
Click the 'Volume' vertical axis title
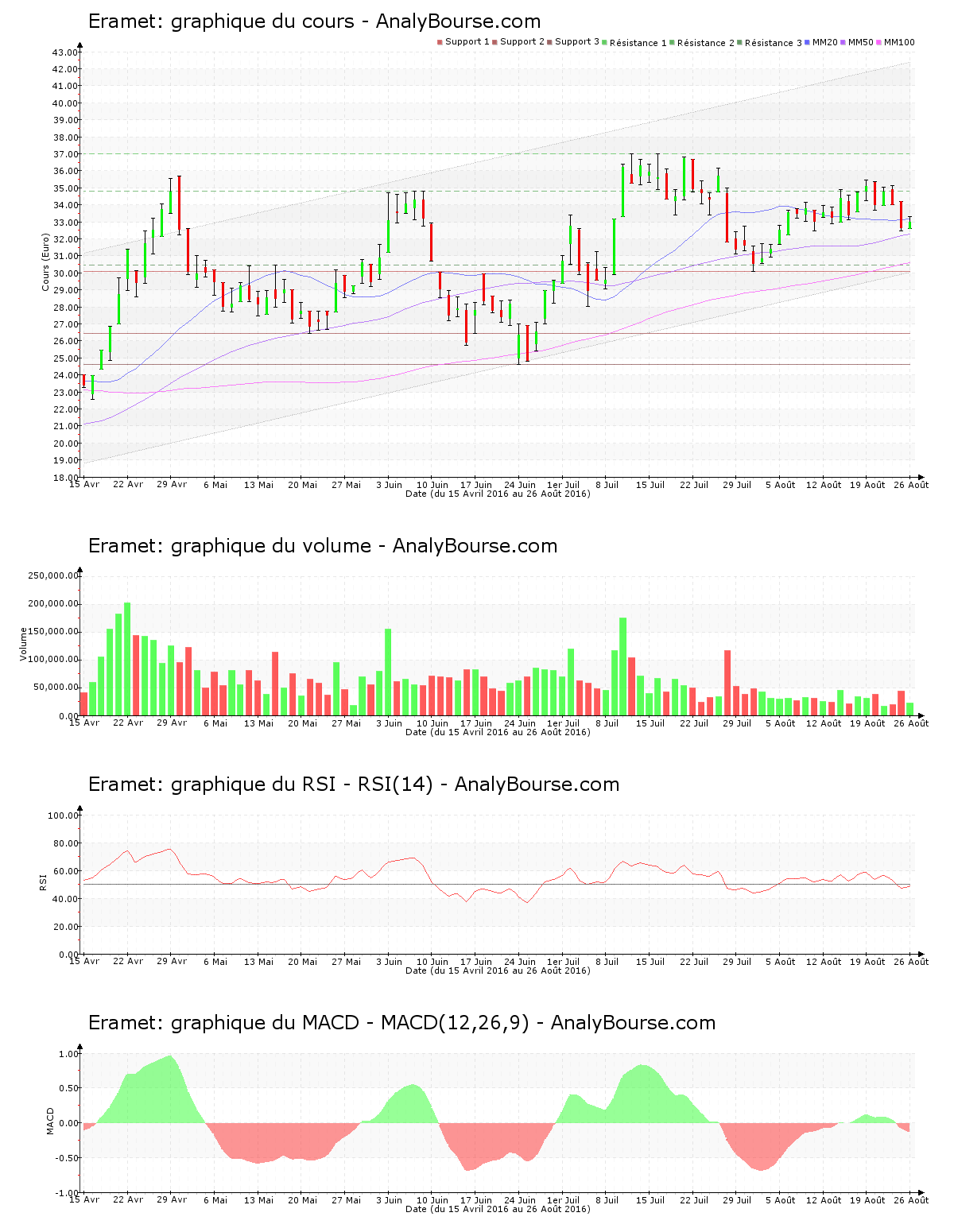click(23, 644)
